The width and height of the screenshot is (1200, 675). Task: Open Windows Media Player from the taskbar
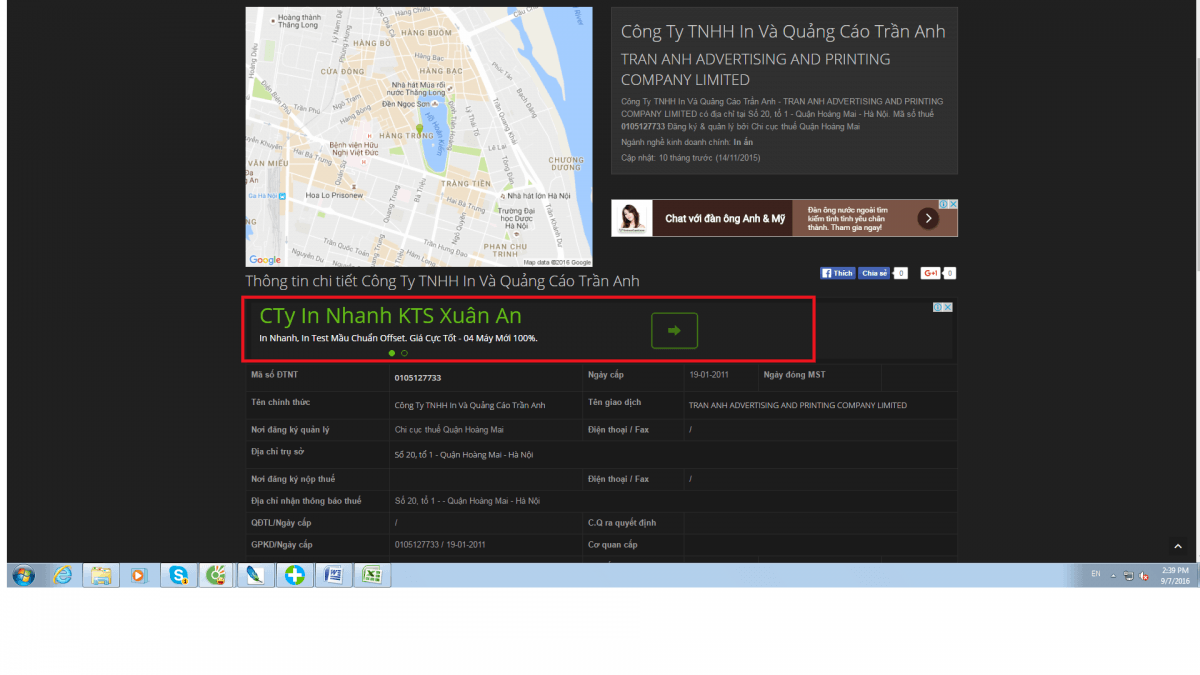[140, 575]
